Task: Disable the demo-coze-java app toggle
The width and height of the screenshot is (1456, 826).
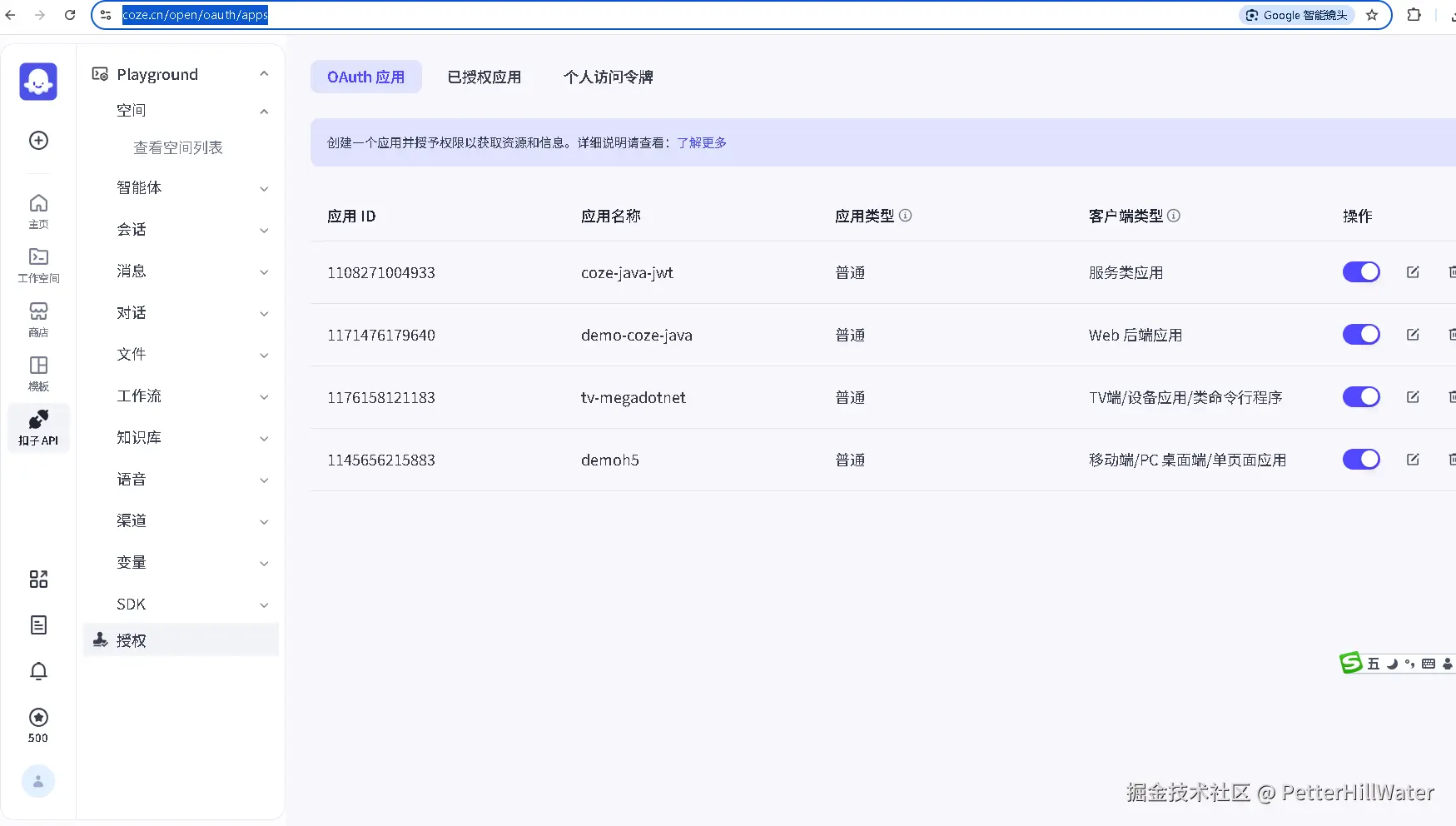Action: (1361, 335)
